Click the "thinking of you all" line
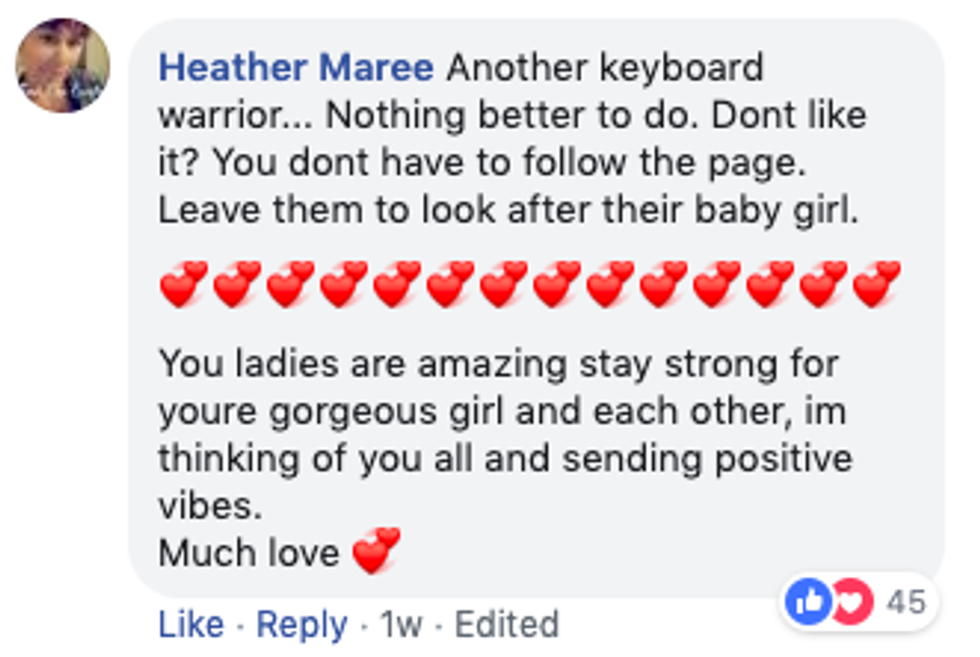 click(505, 458)
